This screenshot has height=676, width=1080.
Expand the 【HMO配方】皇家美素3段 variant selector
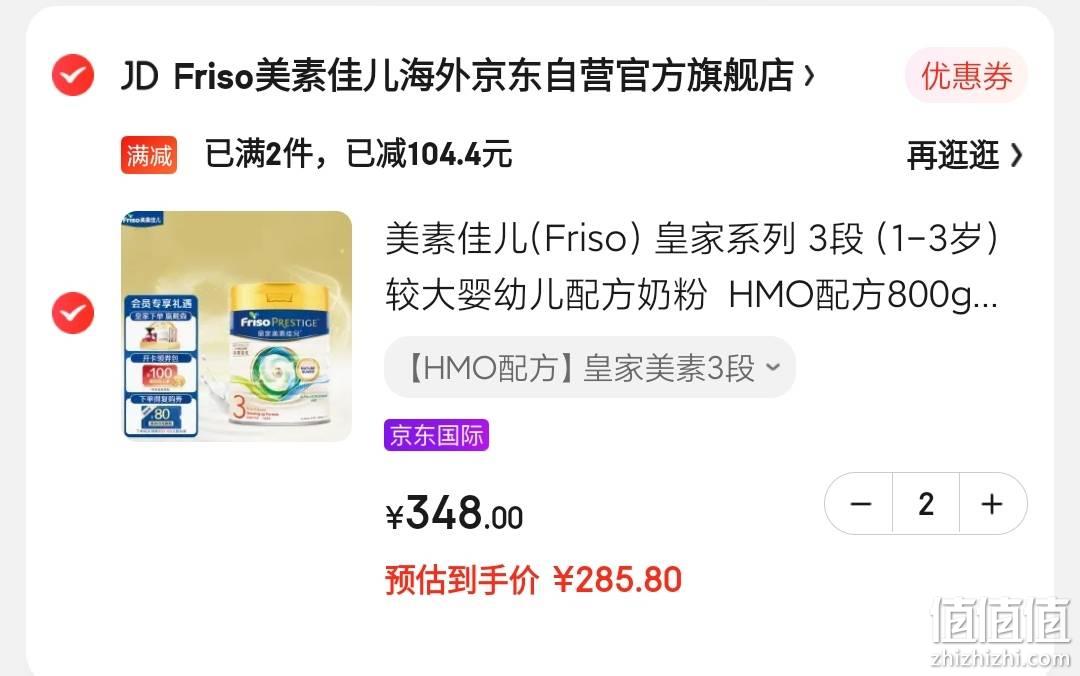590,367
